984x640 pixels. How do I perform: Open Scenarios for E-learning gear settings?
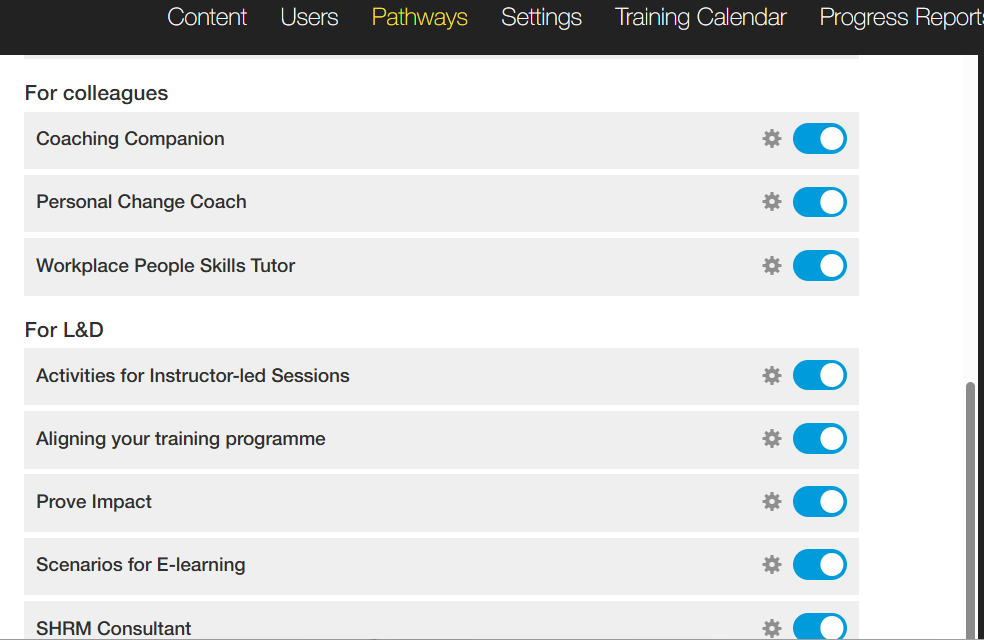772,565
